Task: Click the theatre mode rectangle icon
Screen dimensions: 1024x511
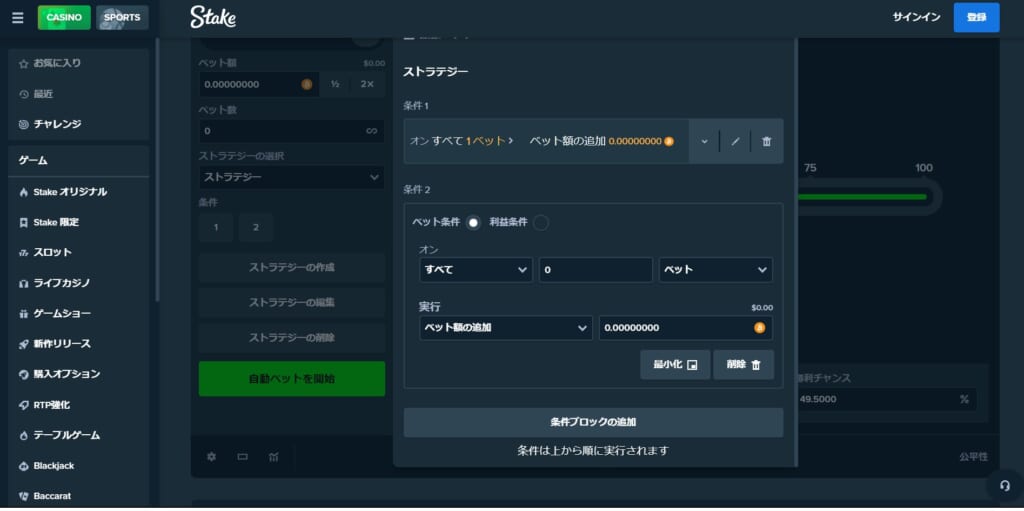Action: tap(242, 457)
